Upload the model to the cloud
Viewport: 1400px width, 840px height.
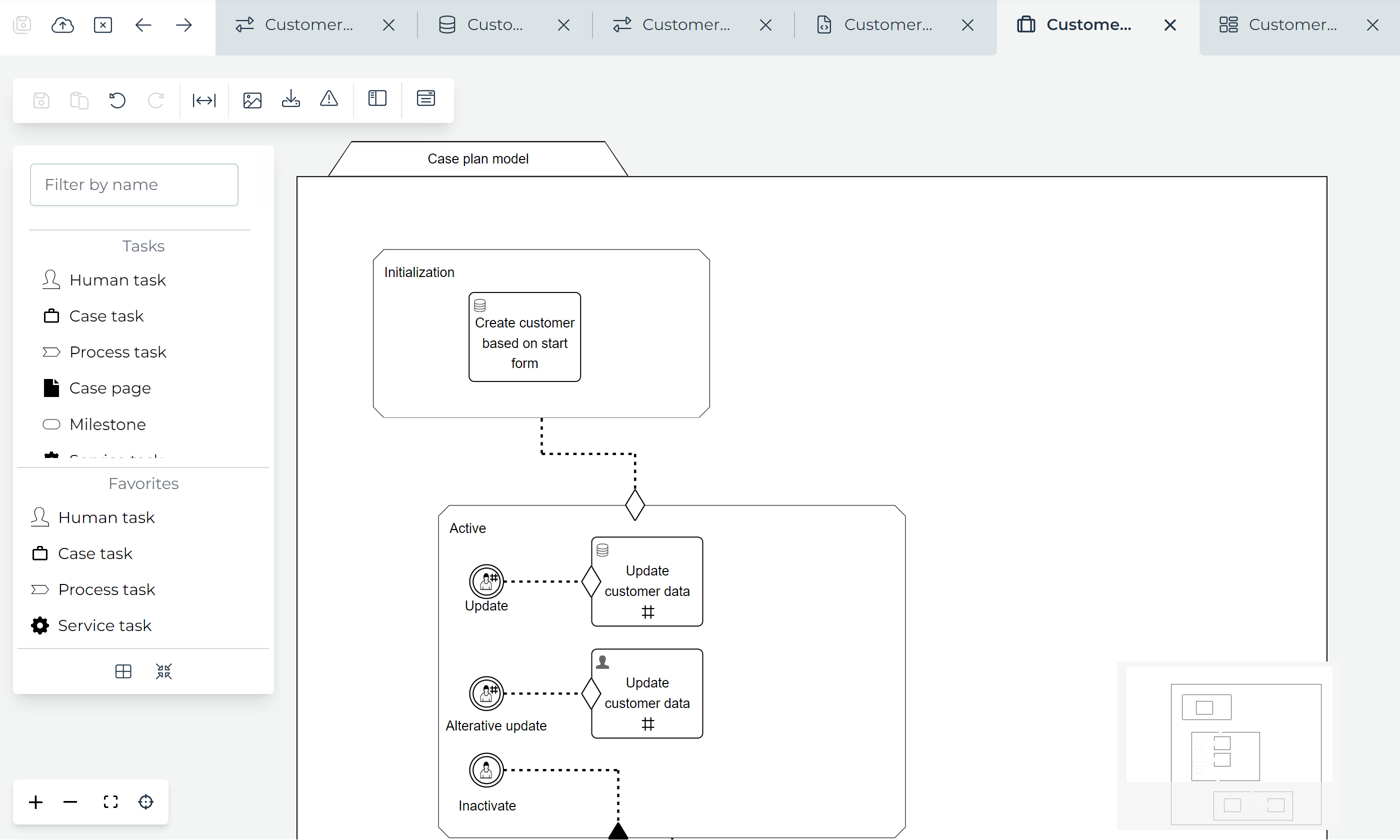click(63, 24)
